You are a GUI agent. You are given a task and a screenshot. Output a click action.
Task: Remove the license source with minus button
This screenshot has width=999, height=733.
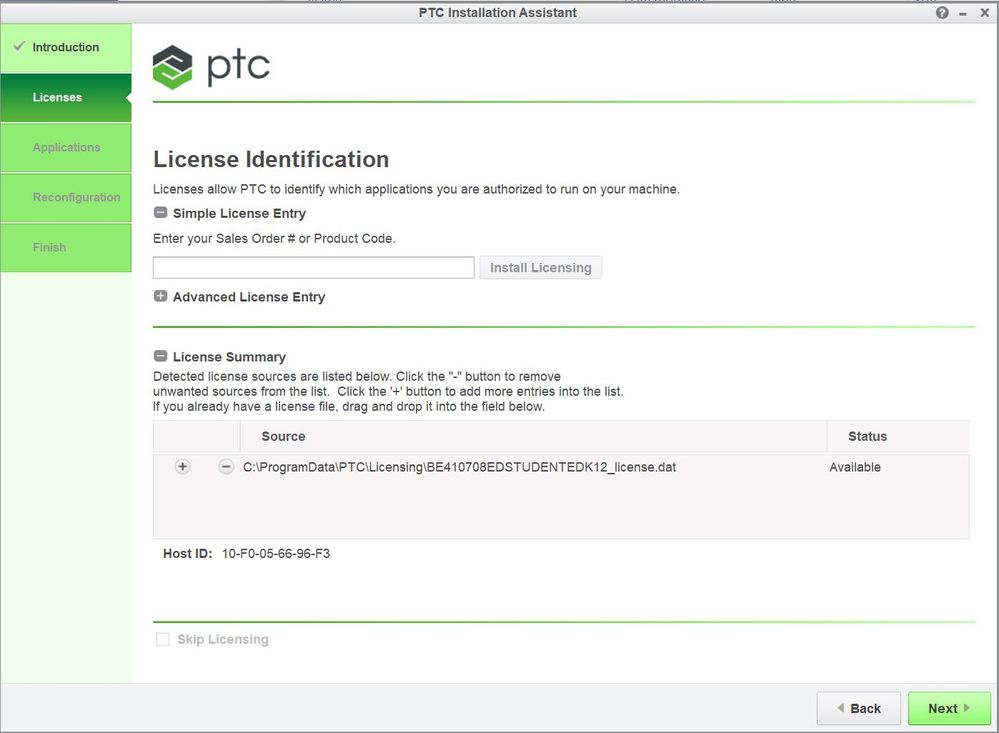tap(226, 467)
